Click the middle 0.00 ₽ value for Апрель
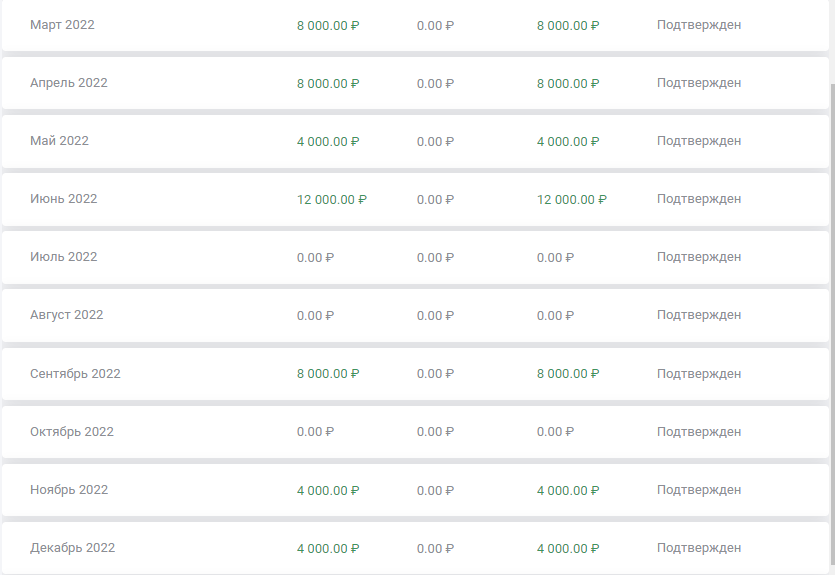 pyautogui.click(x=435, y=84)
